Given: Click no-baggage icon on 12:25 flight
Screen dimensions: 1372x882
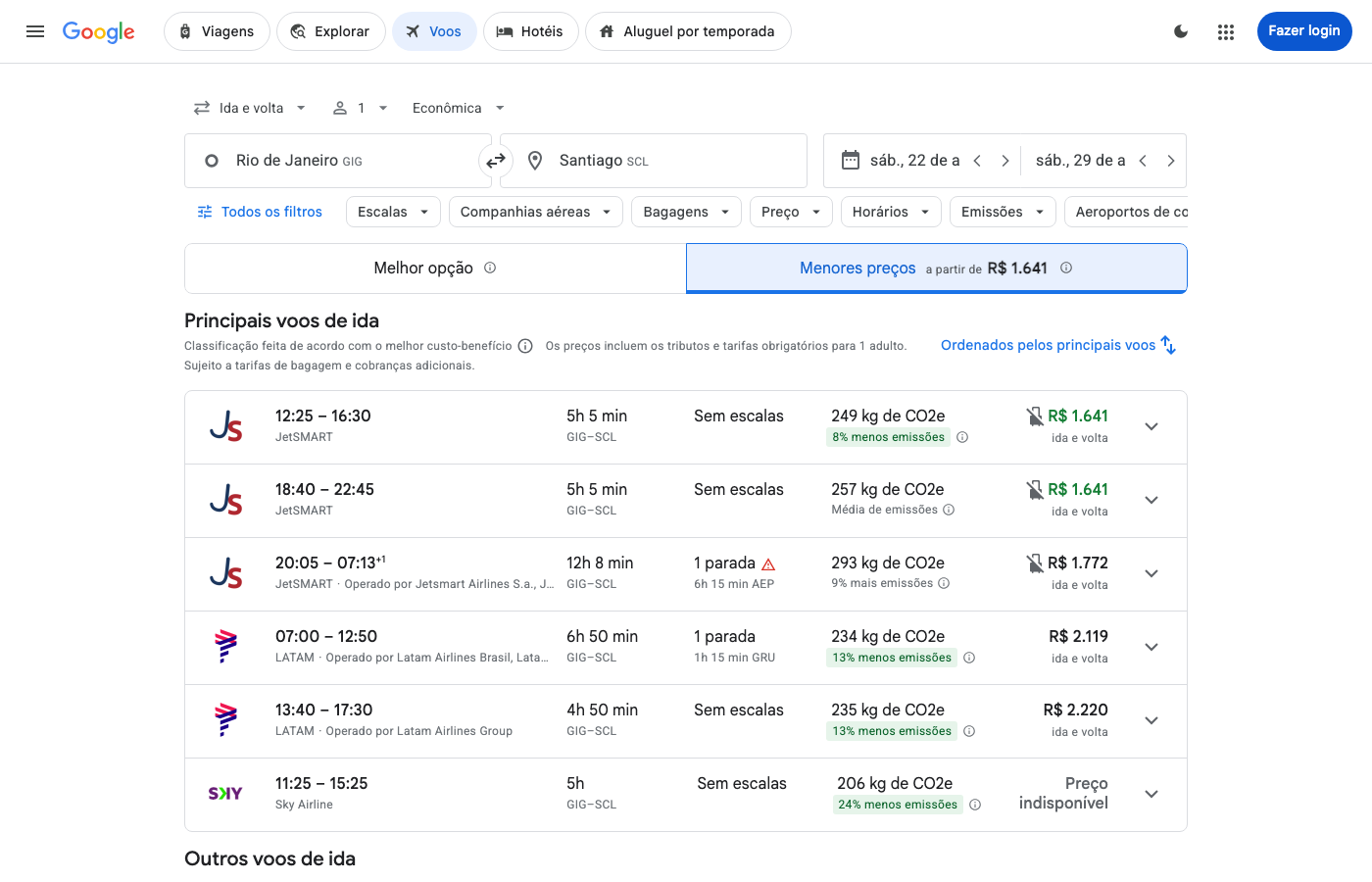Looking at the screenshot, I should (x=1035, y=416).
